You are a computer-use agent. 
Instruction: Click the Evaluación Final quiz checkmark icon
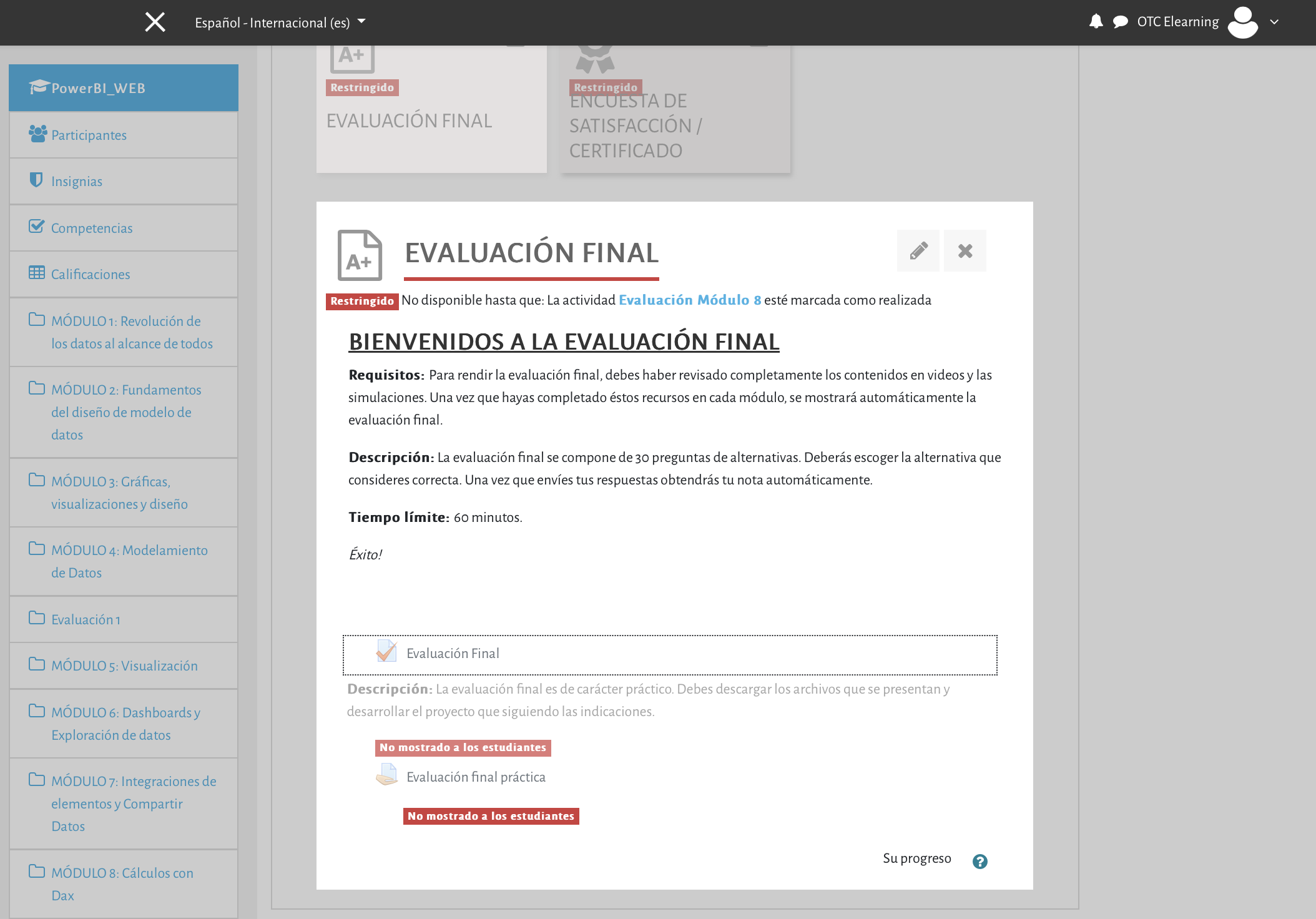[386, 651]
